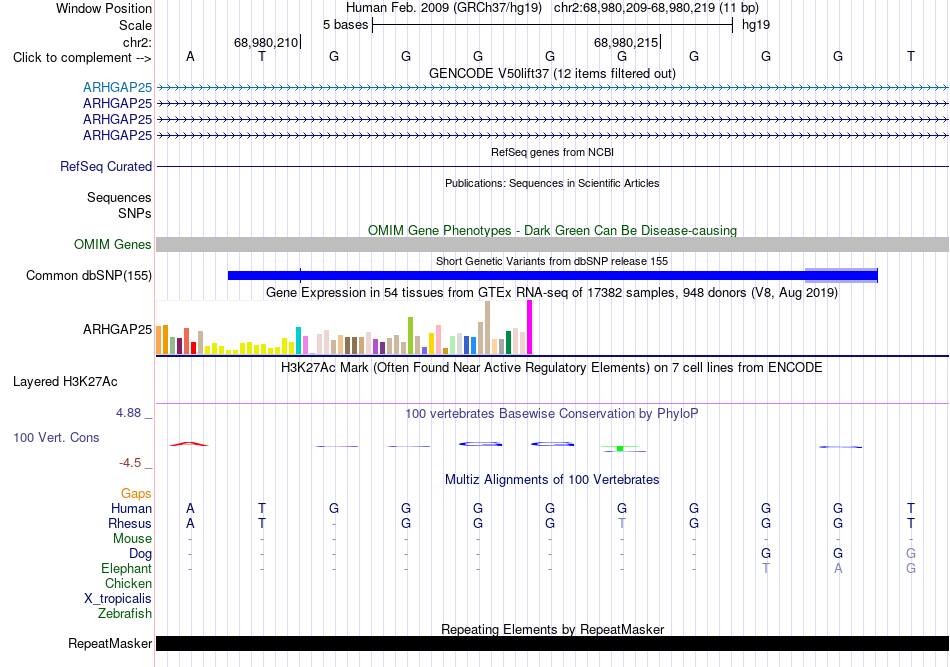This screenshot has height=667, width=950.
Task: Click 'Short Genetic Variants from dbSNP' title
Action: coord(552,261)
